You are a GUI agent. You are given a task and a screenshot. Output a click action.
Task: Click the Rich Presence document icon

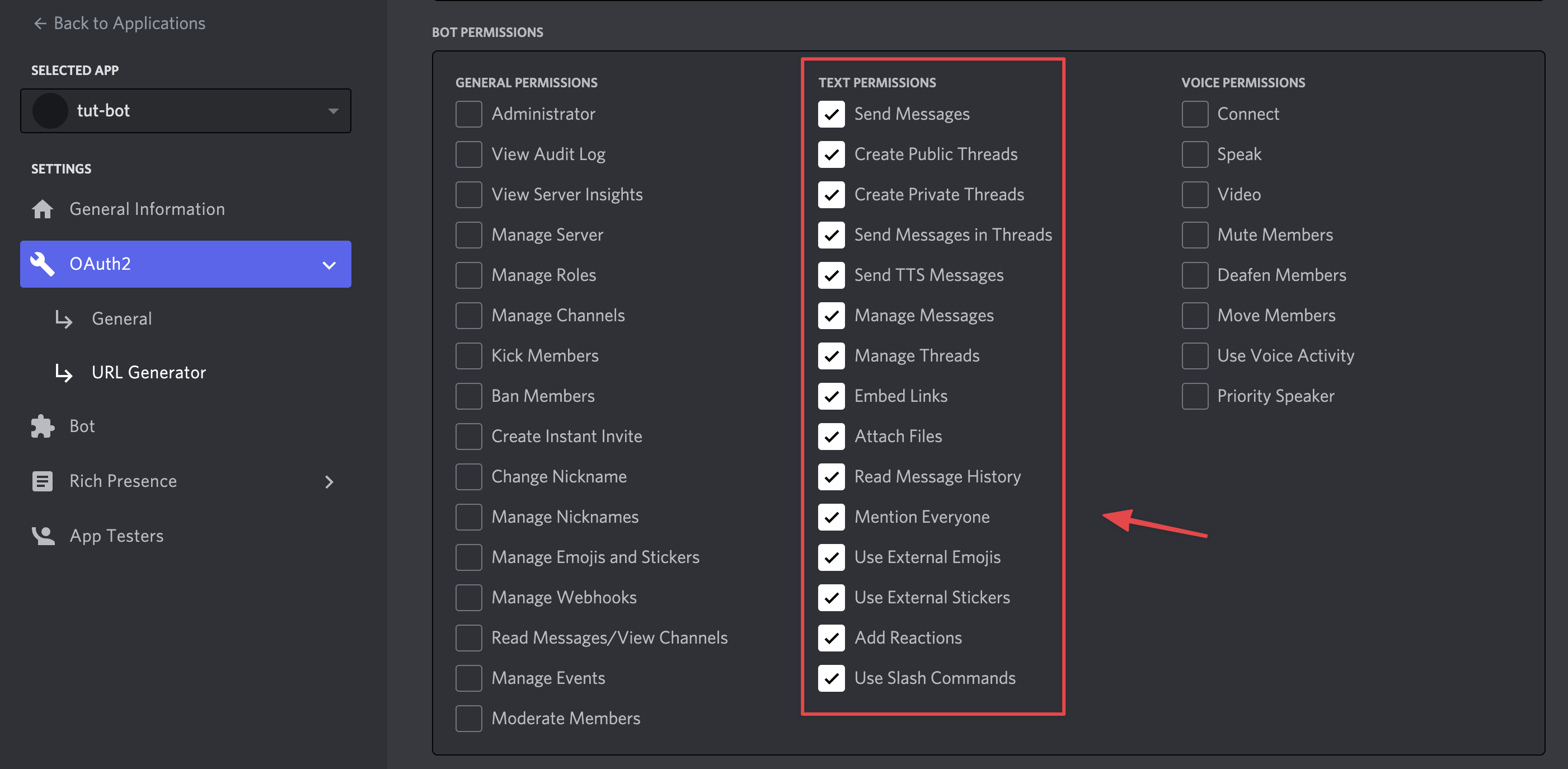click(x=43, y=481)
